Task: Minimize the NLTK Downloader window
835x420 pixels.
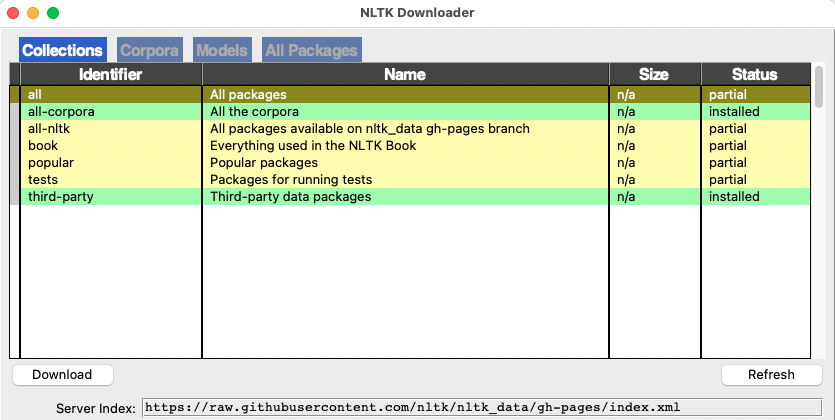Action: (33, 13)
